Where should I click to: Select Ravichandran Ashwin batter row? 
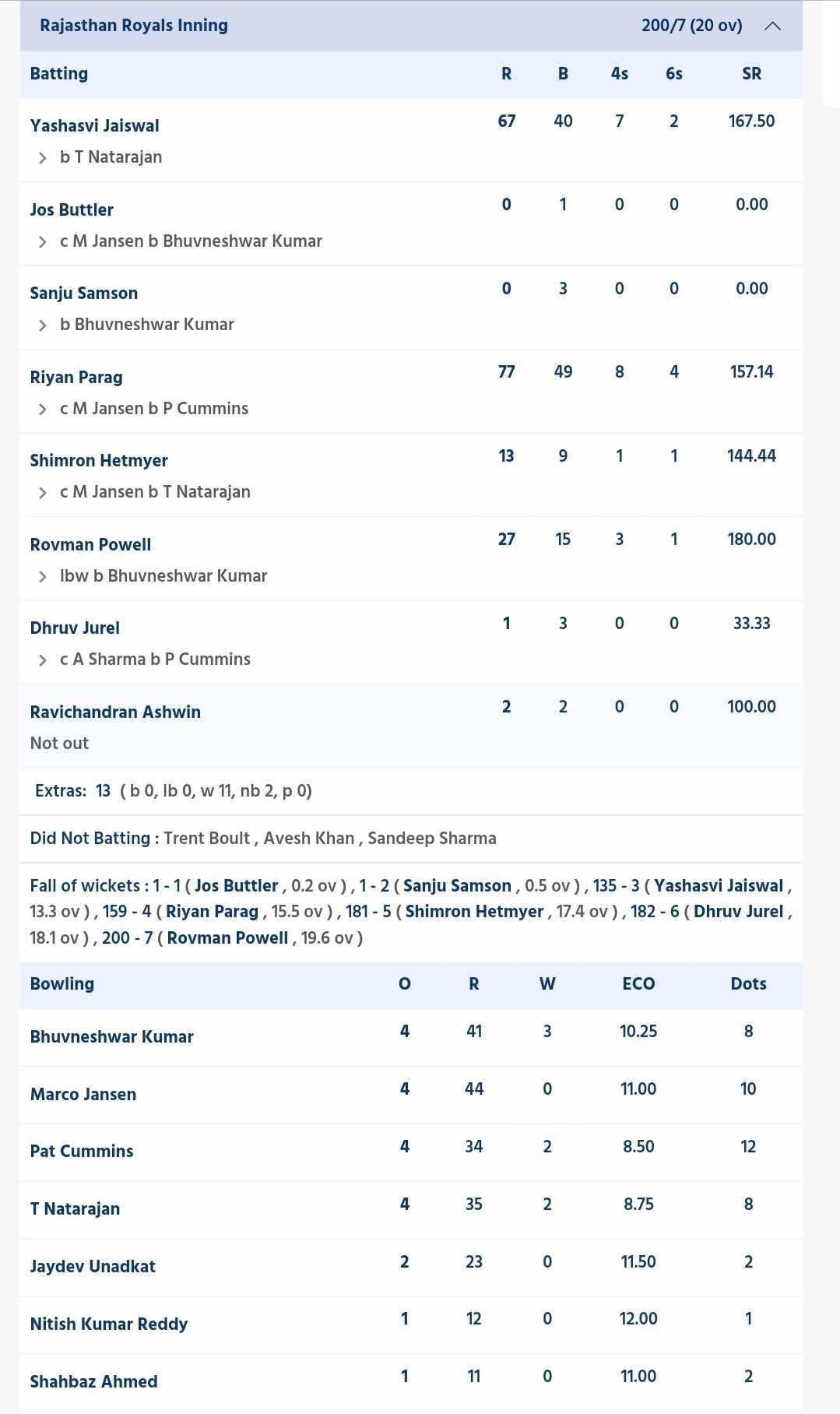click(411, 726)
